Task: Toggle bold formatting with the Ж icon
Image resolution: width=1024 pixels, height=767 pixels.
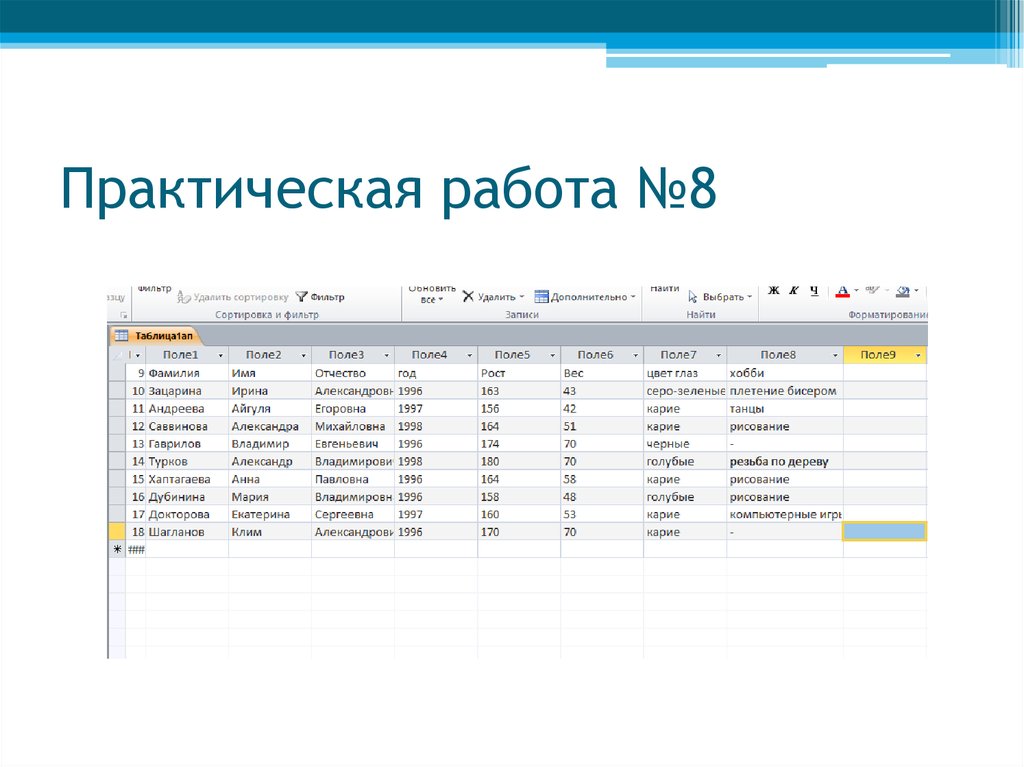Action: (x=772, y=292)
